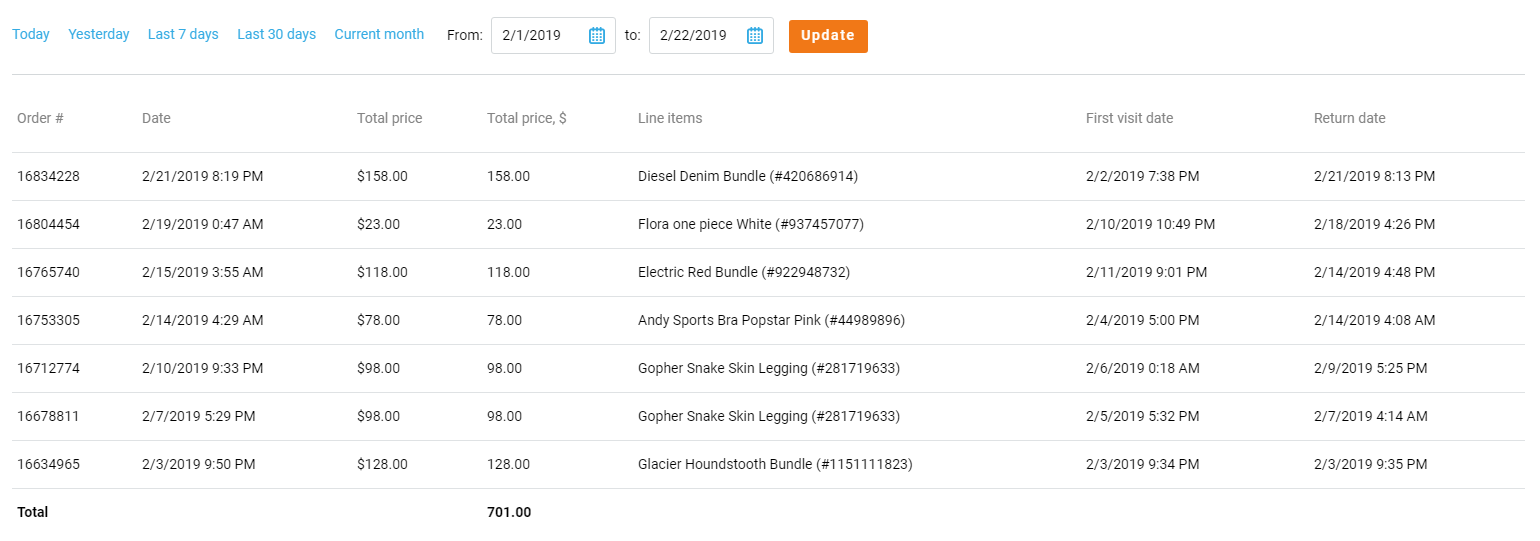This screenshot has width=1540, height=541.
Task: Choose the Yesterday date filter
Action: coord(99,35)
